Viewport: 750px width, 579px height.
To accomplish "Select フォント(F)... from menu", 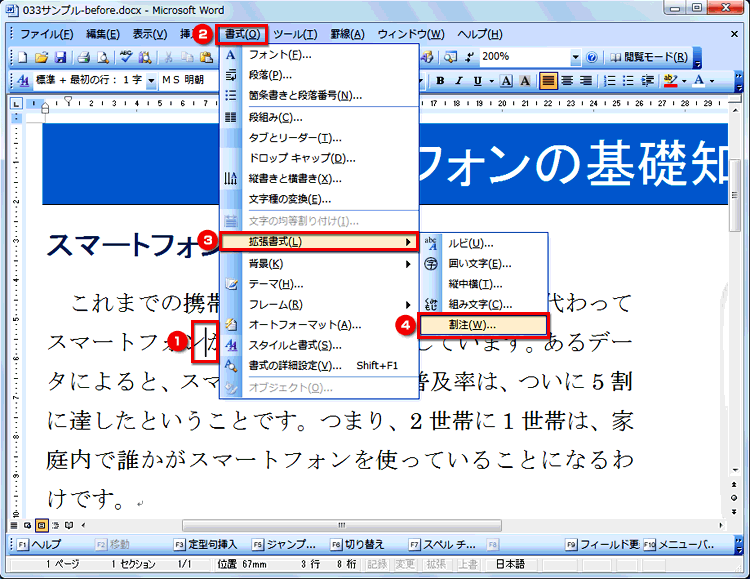I will pos(319,55).
